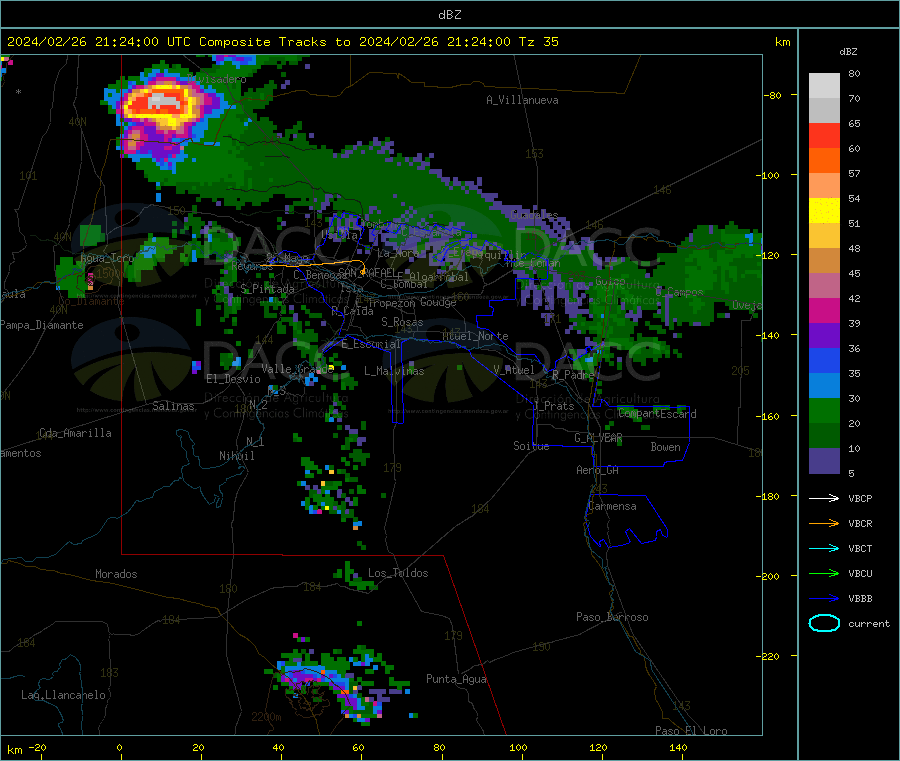The width and height of the screenshot is (900, 761).
Task: Select the light blue 30-35 dBZ swatch
Action: click(824, 386)
